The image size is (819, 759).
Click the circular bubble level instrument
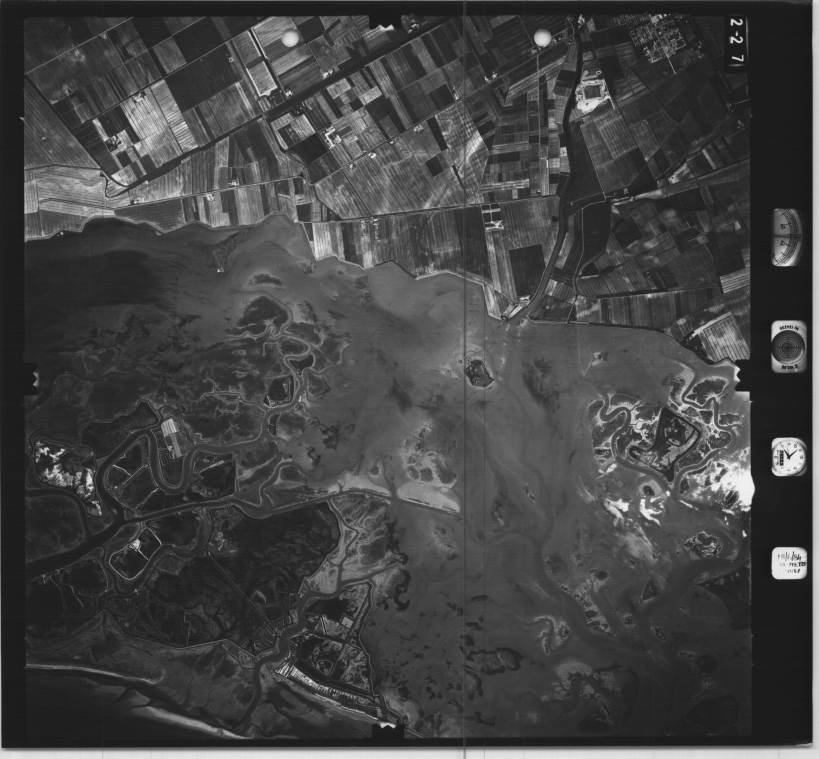click(x=787, y=345)
